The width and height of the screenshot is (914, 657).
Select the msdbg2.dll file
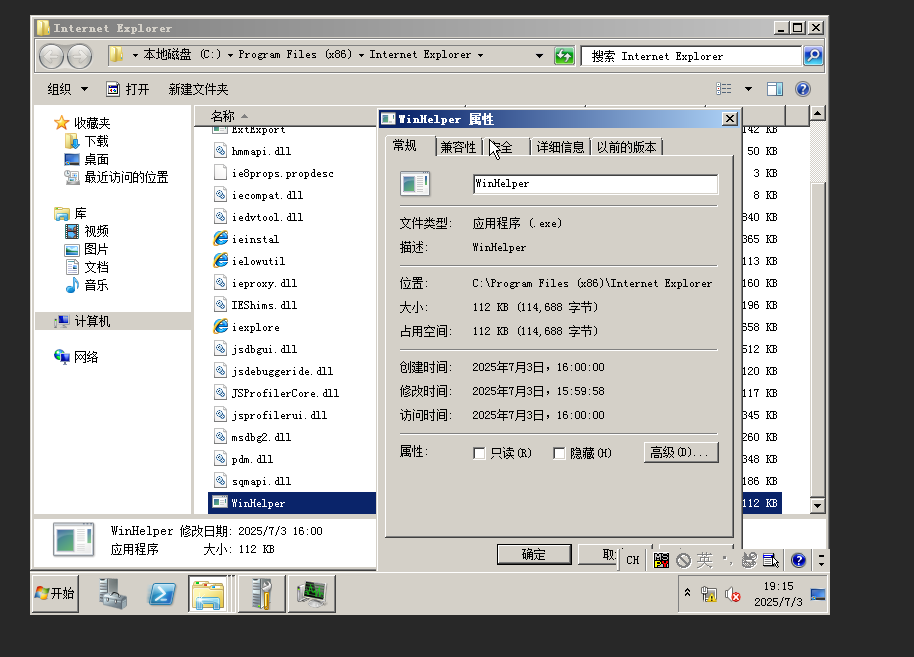pos(253,437)
